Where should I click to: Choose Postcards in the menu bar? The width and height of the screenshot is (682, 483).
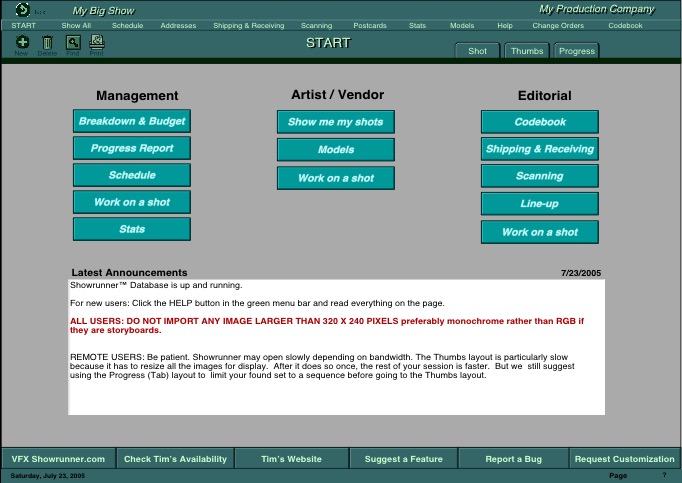(370, 25)
